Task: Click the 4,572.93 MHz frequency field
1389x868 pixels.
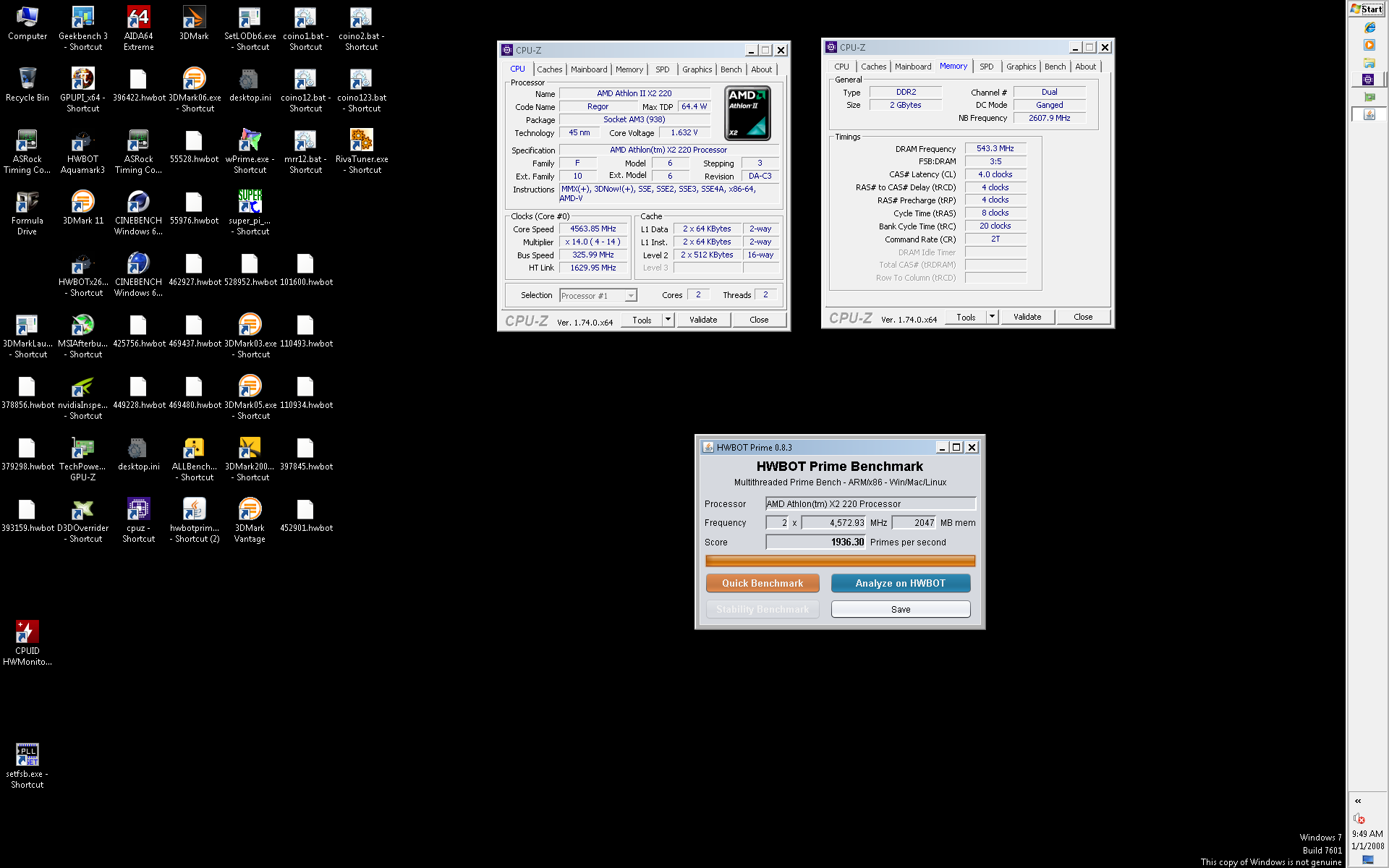Action: pos(833,522)
